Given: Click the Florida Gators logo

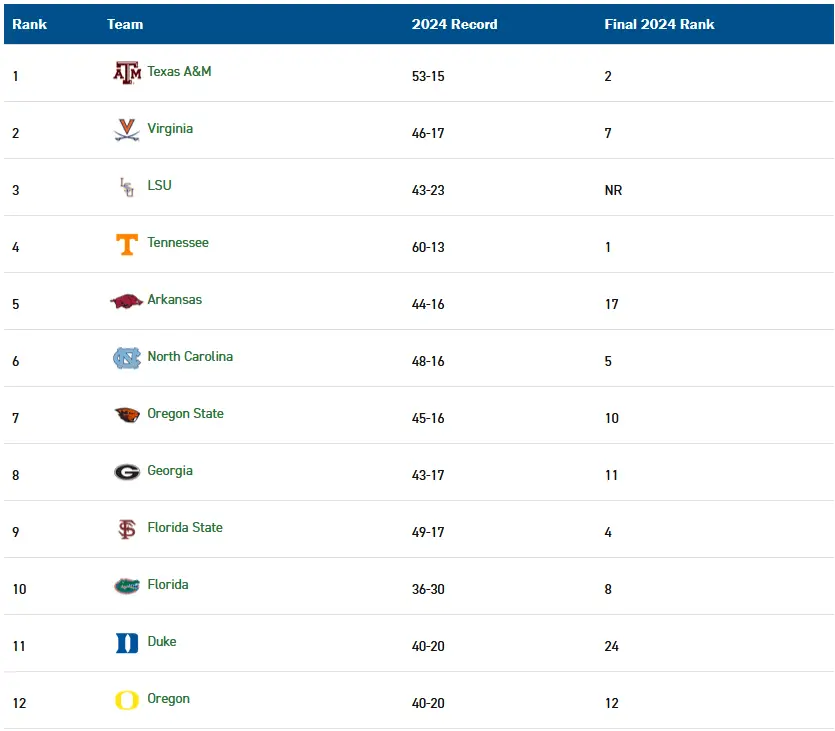Looking at the screenshot, I should coord(127,586).
